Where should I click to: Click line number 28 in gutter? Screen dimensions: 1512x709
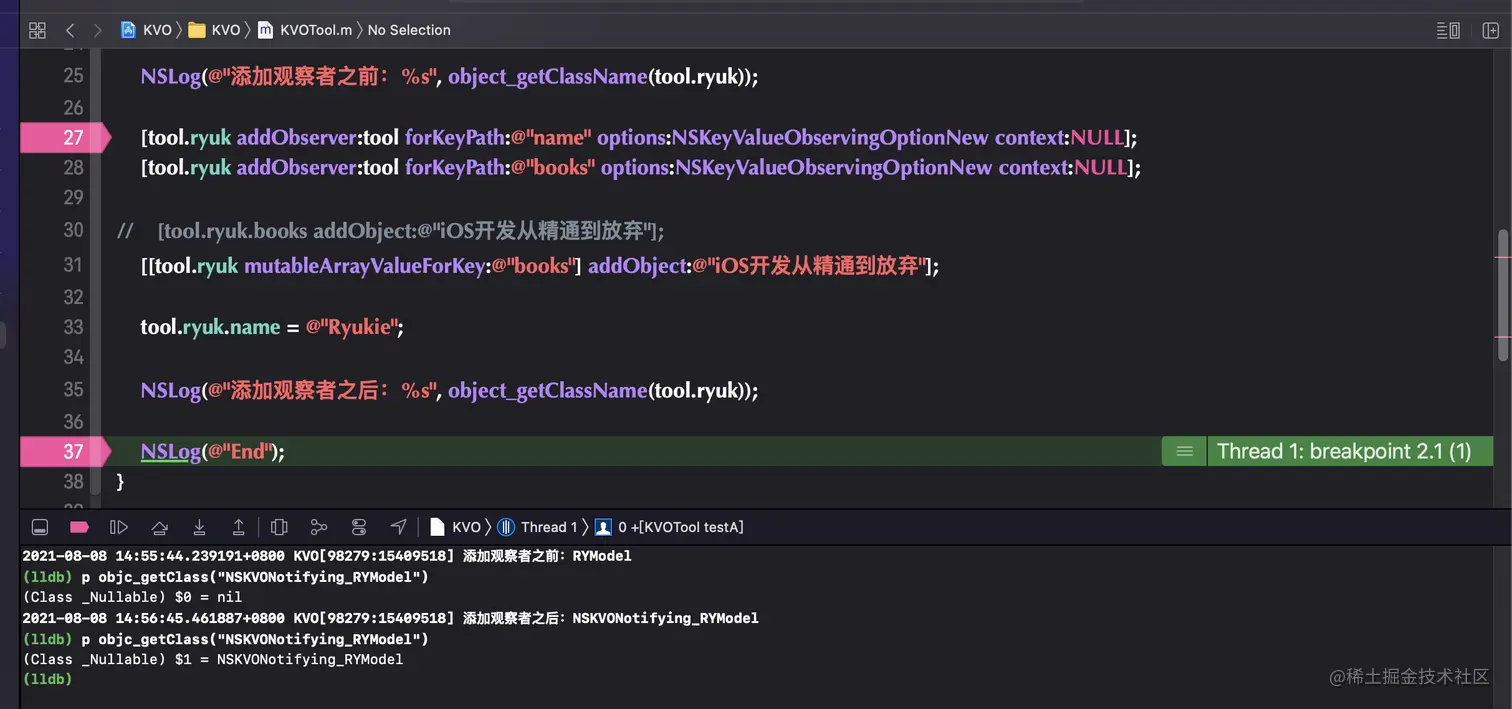[x=73, y=167]
